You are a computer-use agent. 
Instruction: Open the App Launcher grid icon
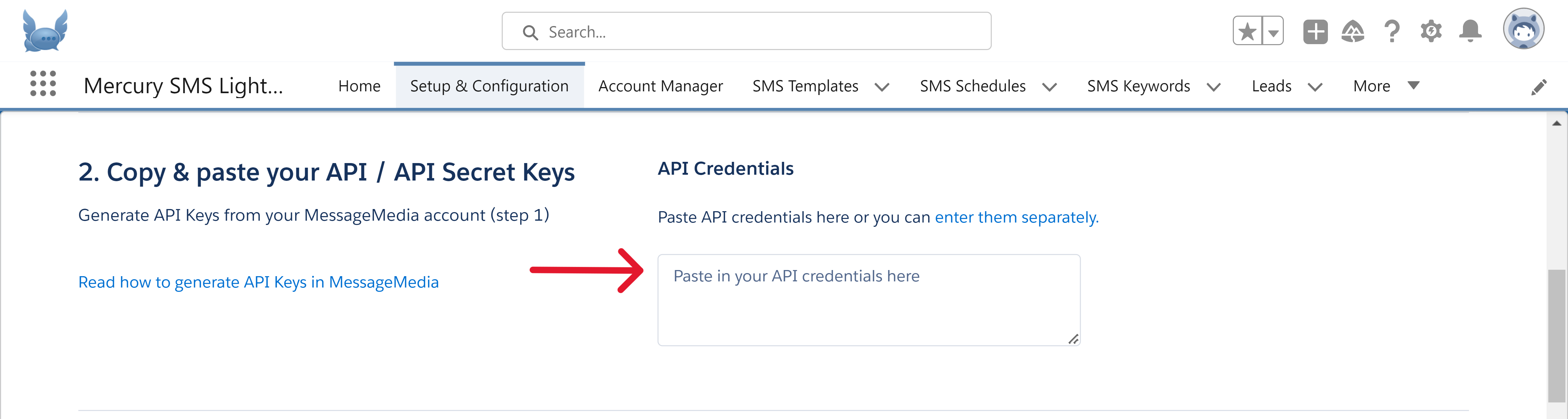click(43, 83)
